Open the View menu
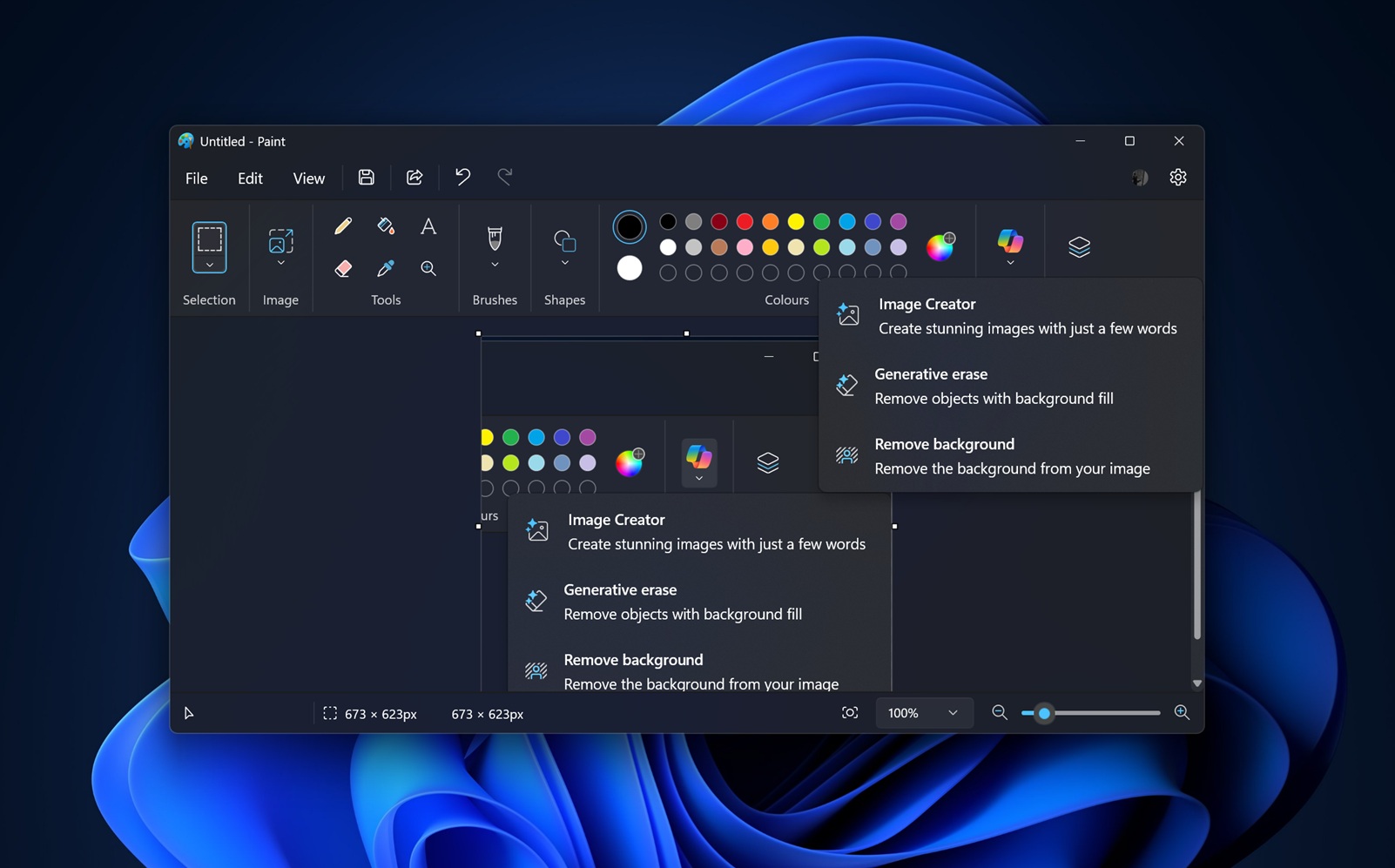Viewport: 1395px width, 868px height. tap(308, 178)
